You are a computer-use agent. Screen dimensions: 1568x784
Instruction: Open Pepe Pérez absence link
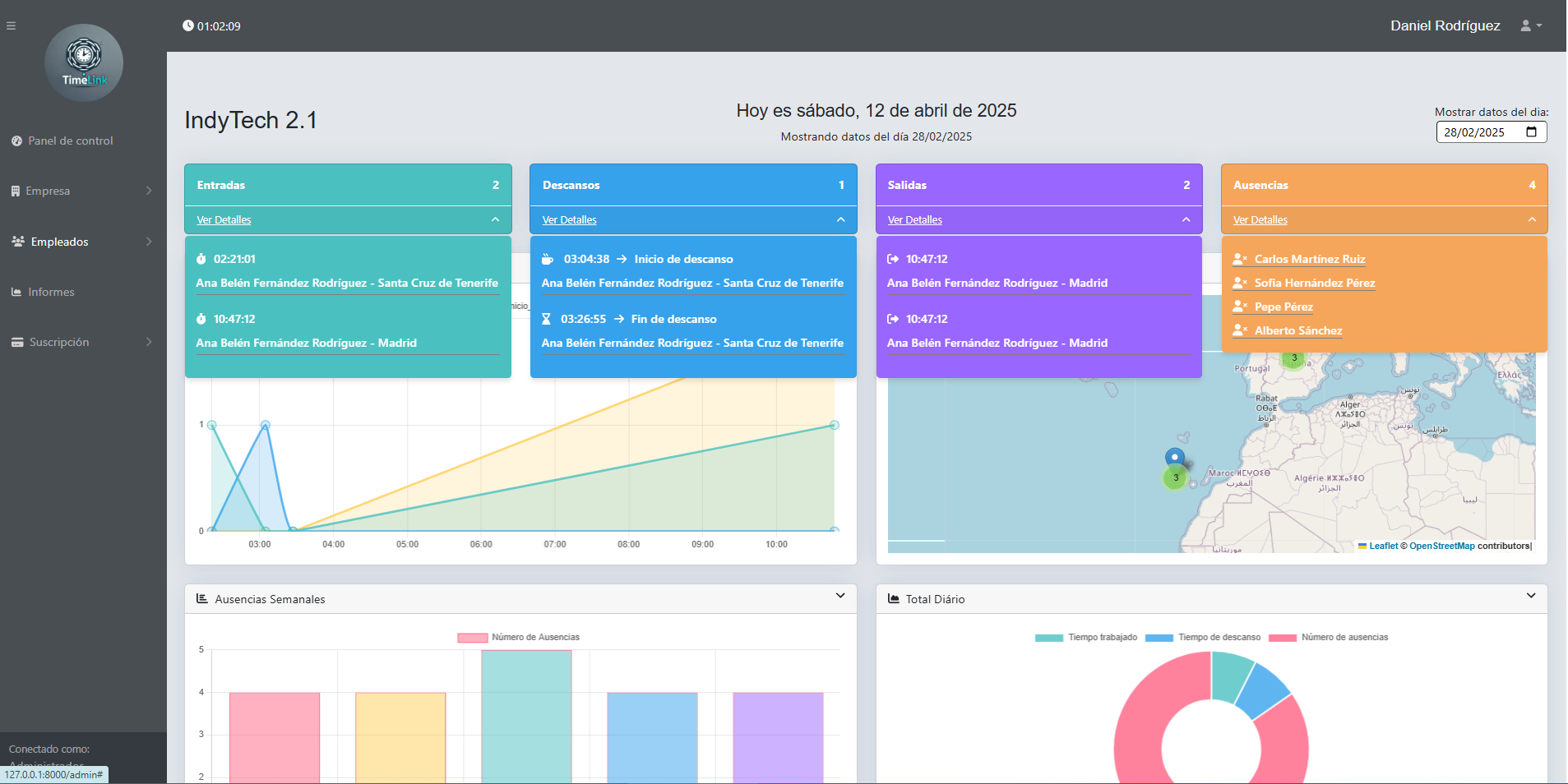[x=1284, y=307]
